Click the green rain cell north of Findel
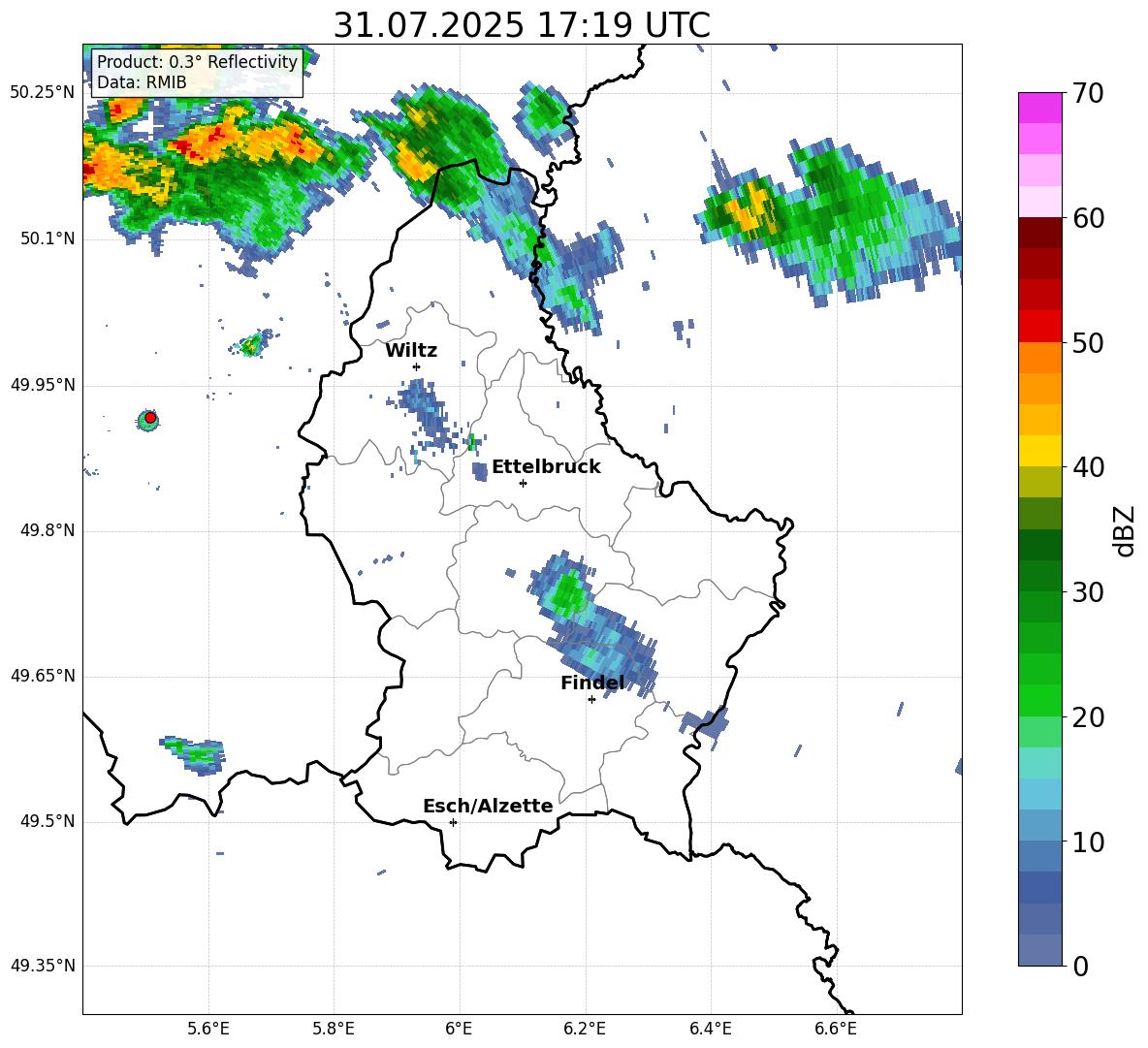The height and width of the screenshot is (1048, 1148). point(567,593)
